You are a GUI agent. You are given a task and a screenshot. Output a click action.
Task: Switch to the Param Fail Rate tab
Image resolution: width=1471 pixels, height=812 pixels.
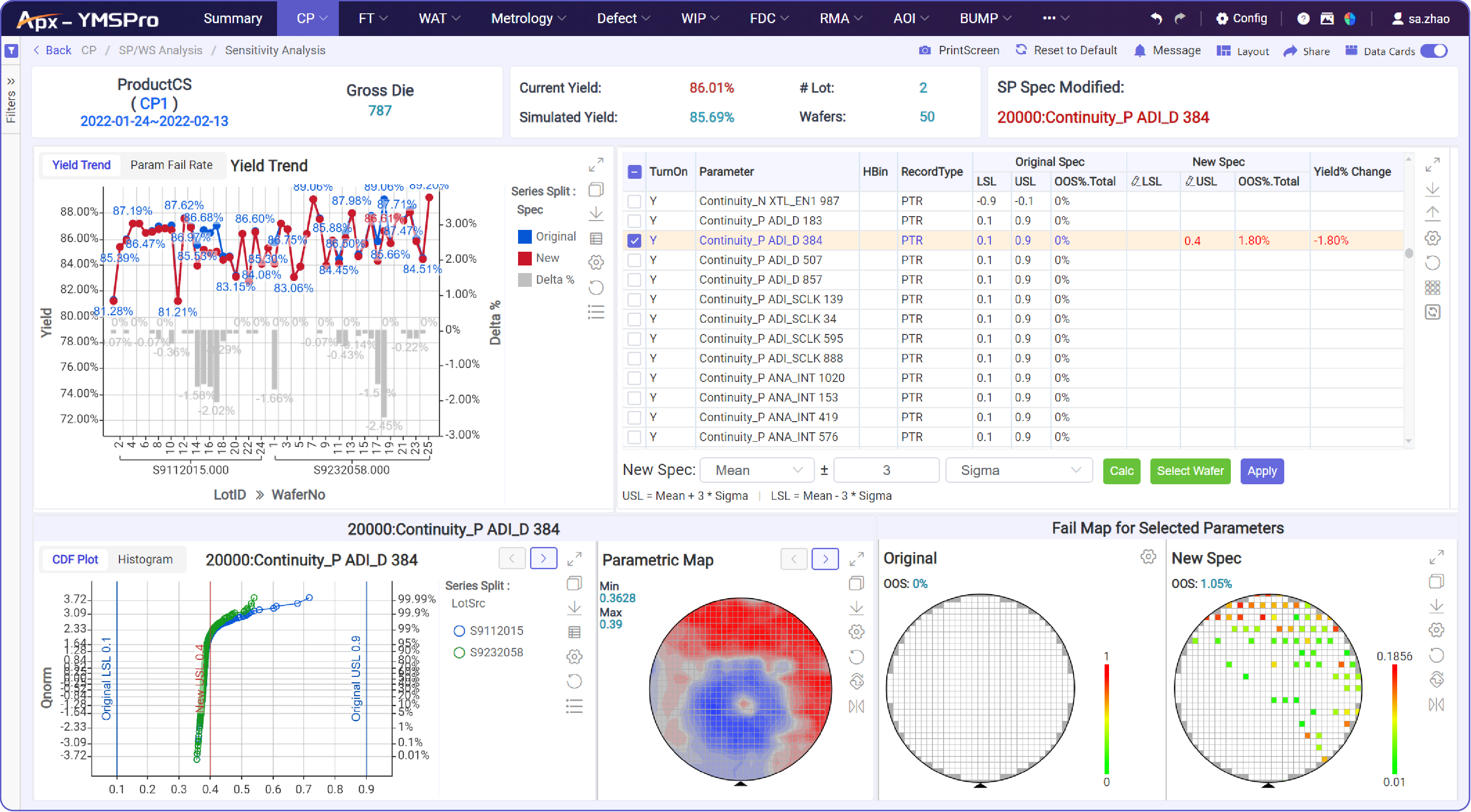pos(171,165)
